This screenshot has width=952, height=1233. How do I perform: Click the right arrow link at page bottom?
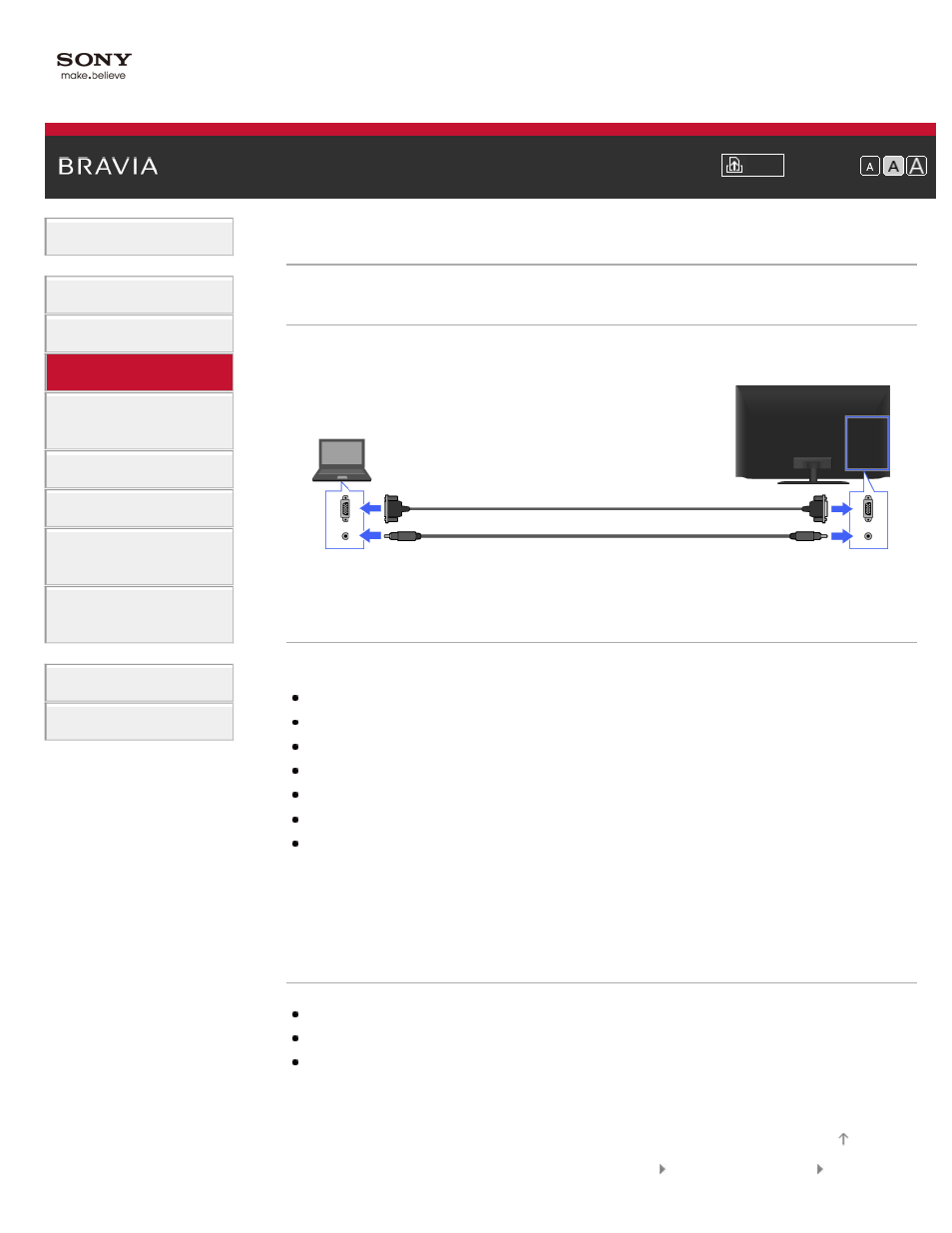[x=820, y=1169]
